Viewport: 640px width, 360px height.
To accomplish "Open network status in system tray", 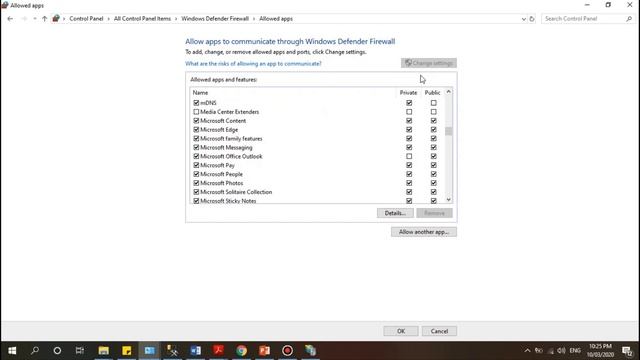I will pyautogui.click(x=551, y=351).
